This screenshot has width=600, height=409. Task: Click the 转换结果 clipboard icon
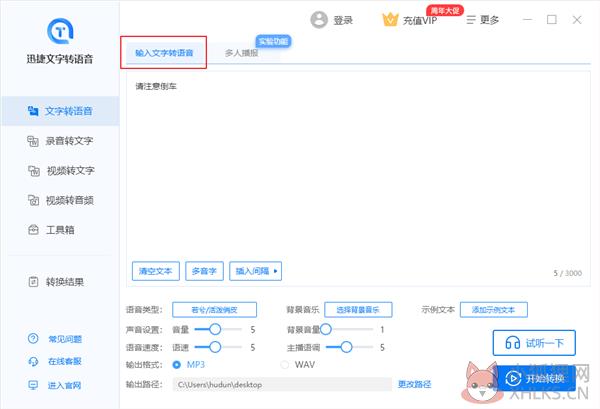pyautogui.click(x=33, y=282)
